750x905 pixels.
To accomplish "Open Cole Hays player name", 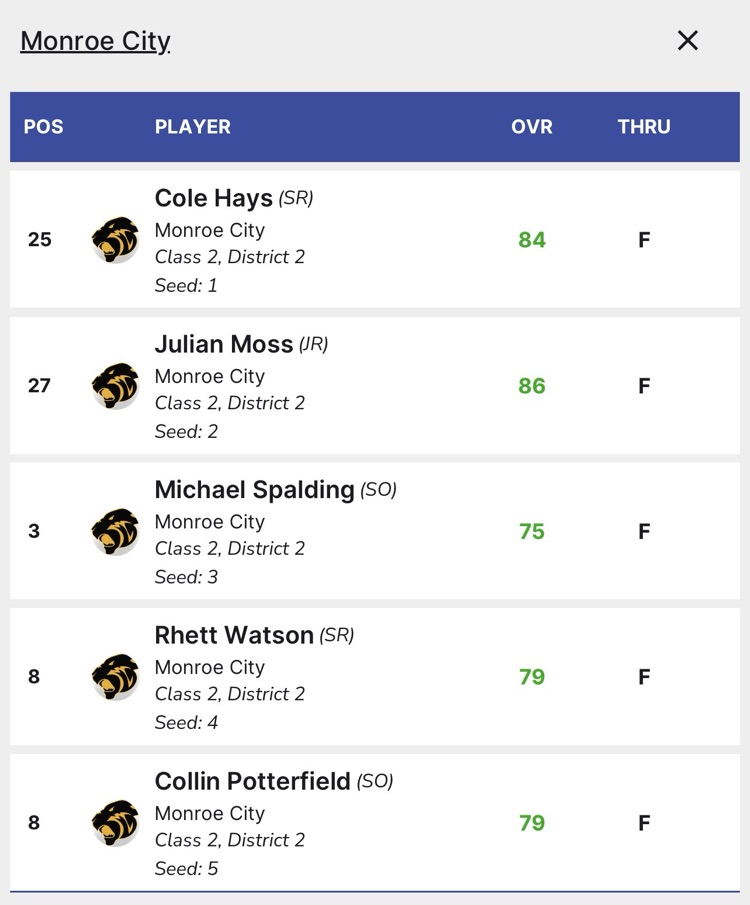I will click(213, 199).
